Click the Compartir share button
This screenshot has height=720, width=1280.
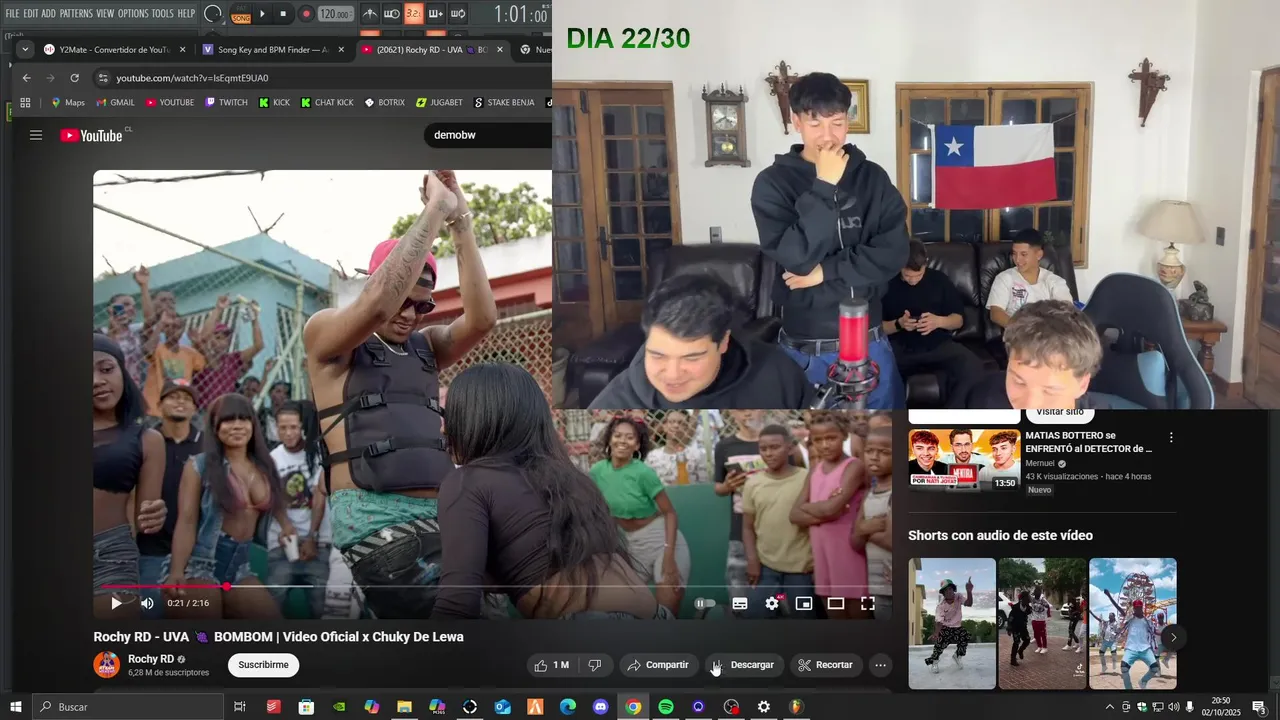coord(657,665)
